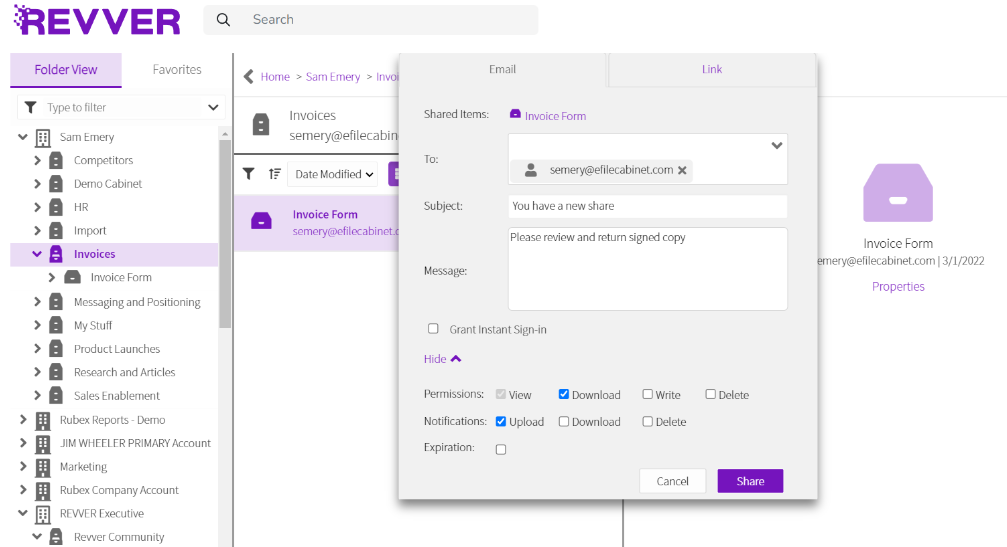Uncheck the Upload notification checkbox
Screen dimensions: 1007x547
pyautogui.click(x=501, y=422)
